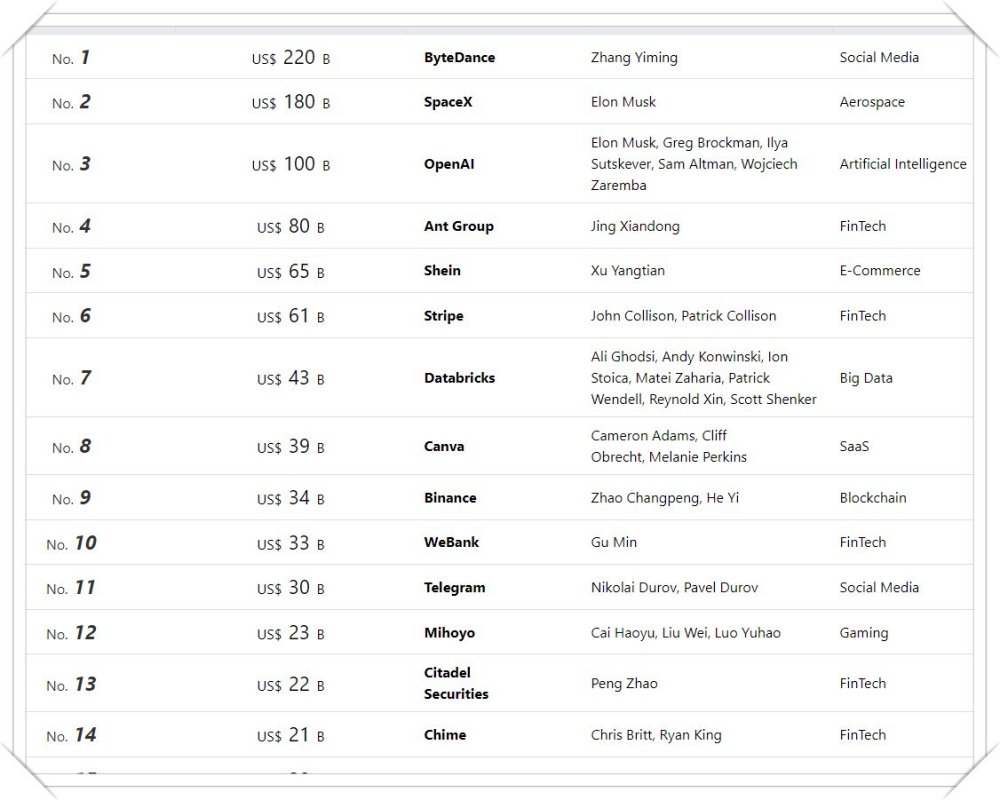The height and width of the screenshot is (800, 1000).
Task: Select the Aerospace industry cell
Action: click(x=872, y=102)
